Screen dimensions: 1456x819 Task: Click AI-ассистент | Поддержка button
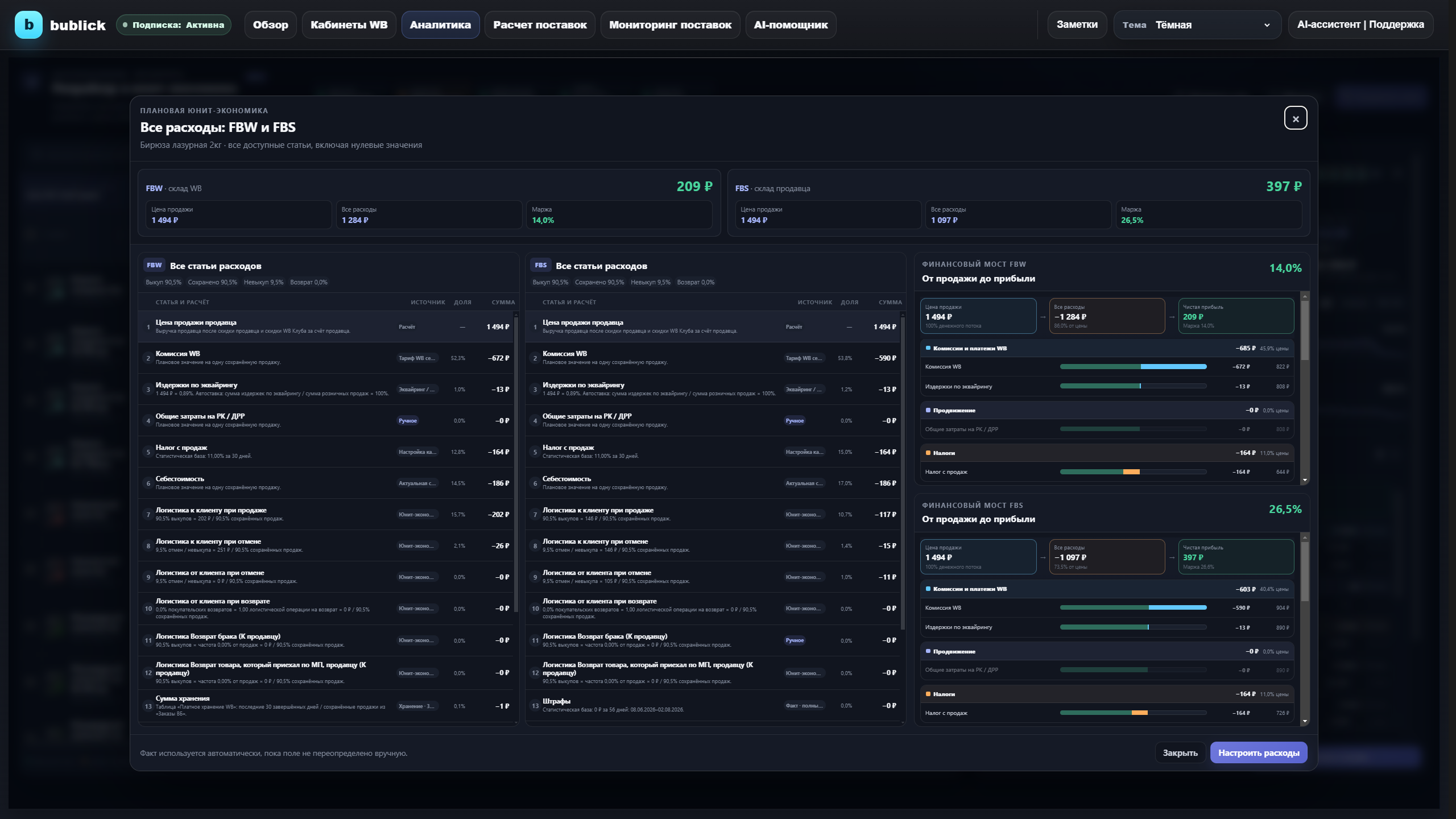click(x=1360, y=25)
